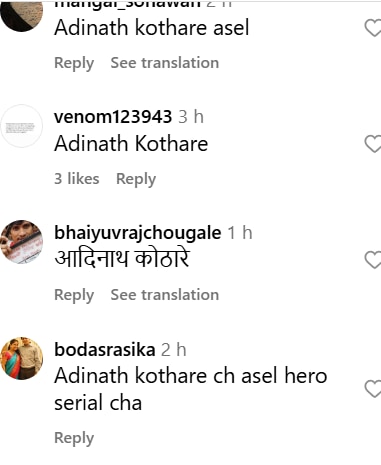
Task: Open bodasrasika's profile avatar
Action: (x=22, y=358)
